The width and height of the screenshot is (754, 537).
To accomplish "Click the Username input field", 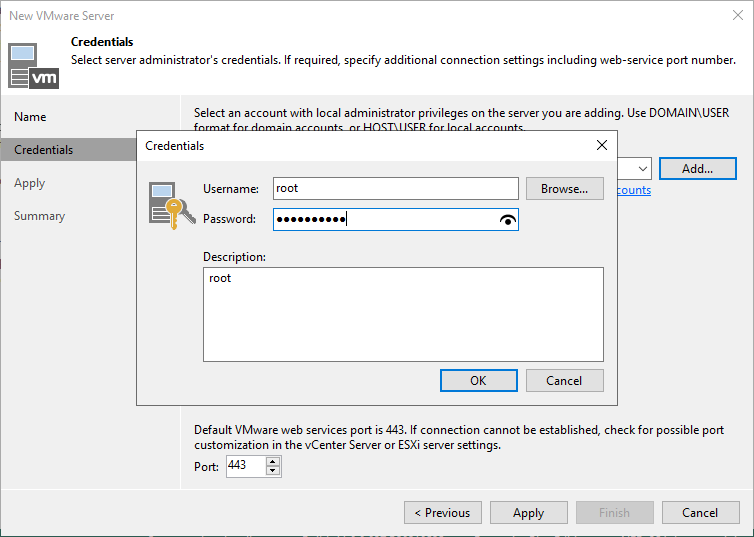I will tap(396, 188).
